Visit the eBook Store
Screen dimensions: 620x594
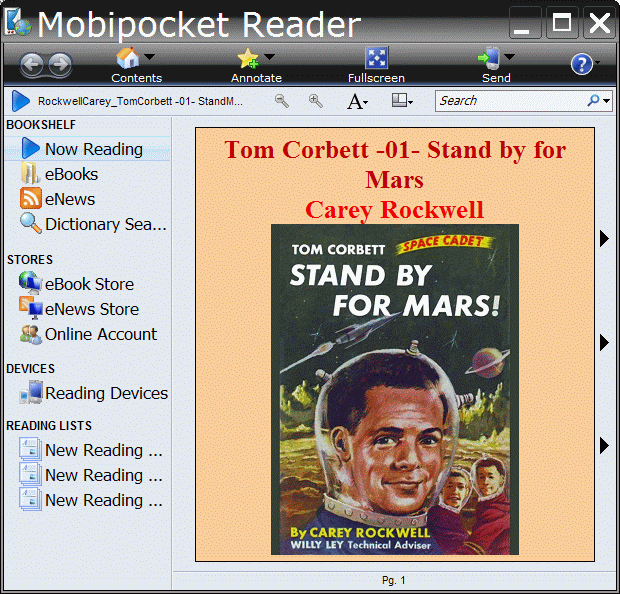89,284
